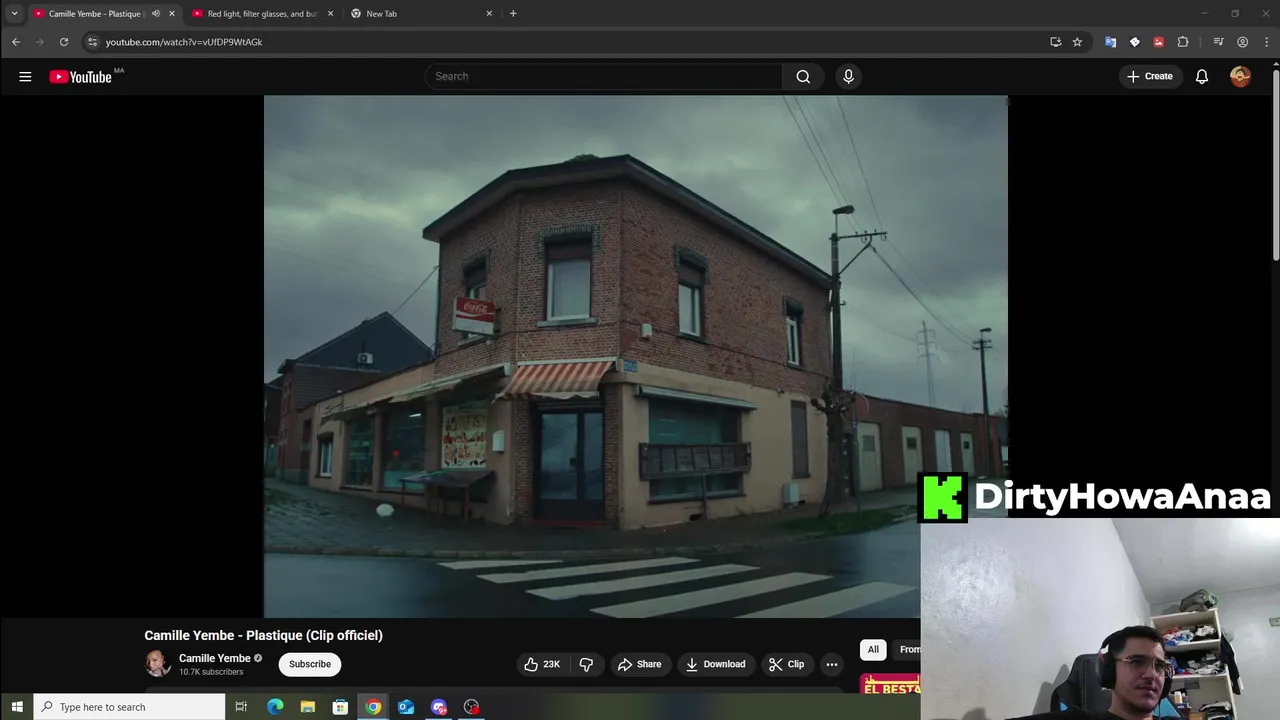Dislike the video
Screen dimensions: 1280x720
(586, 664)
